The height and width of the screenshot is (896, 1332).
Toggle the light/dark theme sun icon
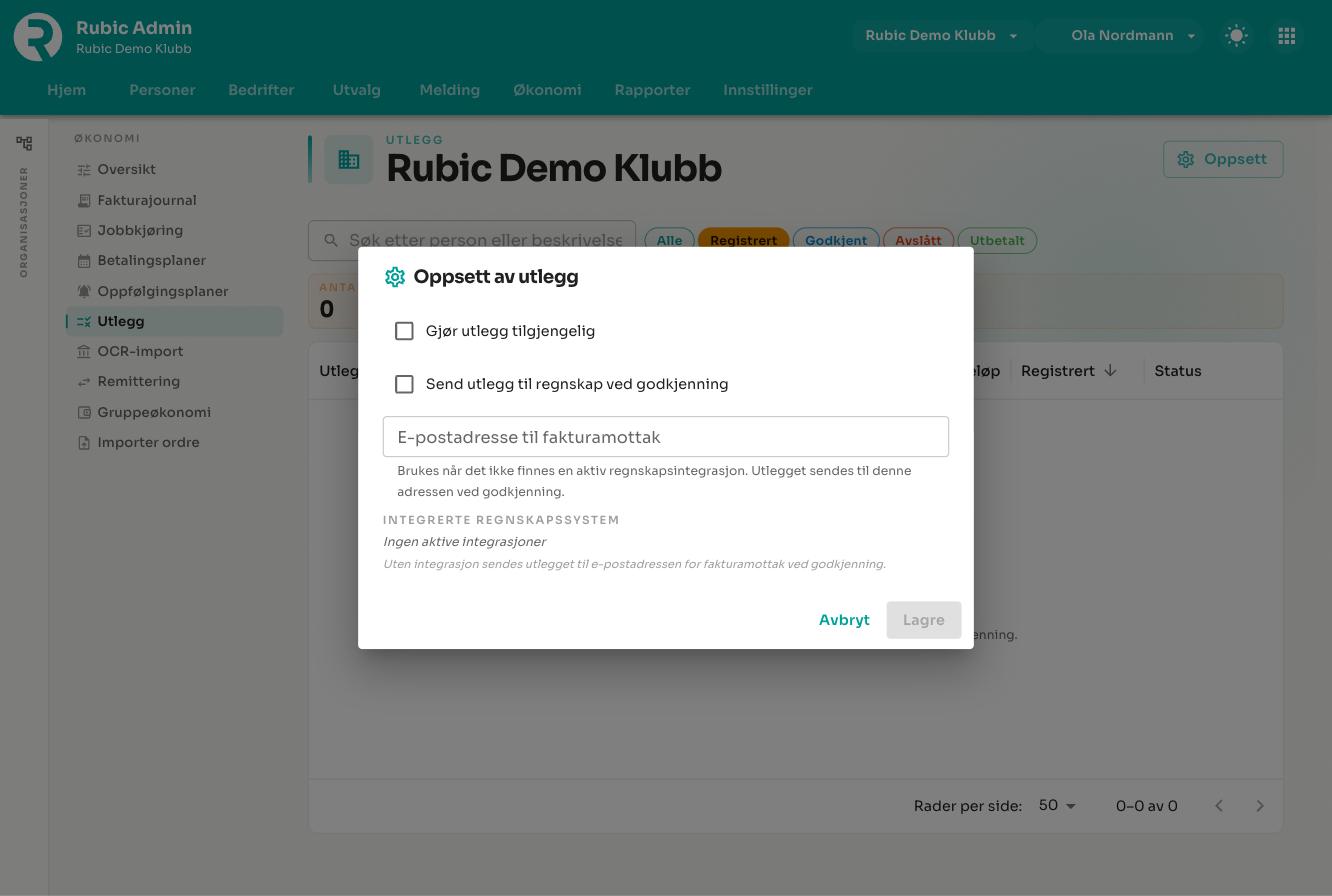tap(1236, 36)
